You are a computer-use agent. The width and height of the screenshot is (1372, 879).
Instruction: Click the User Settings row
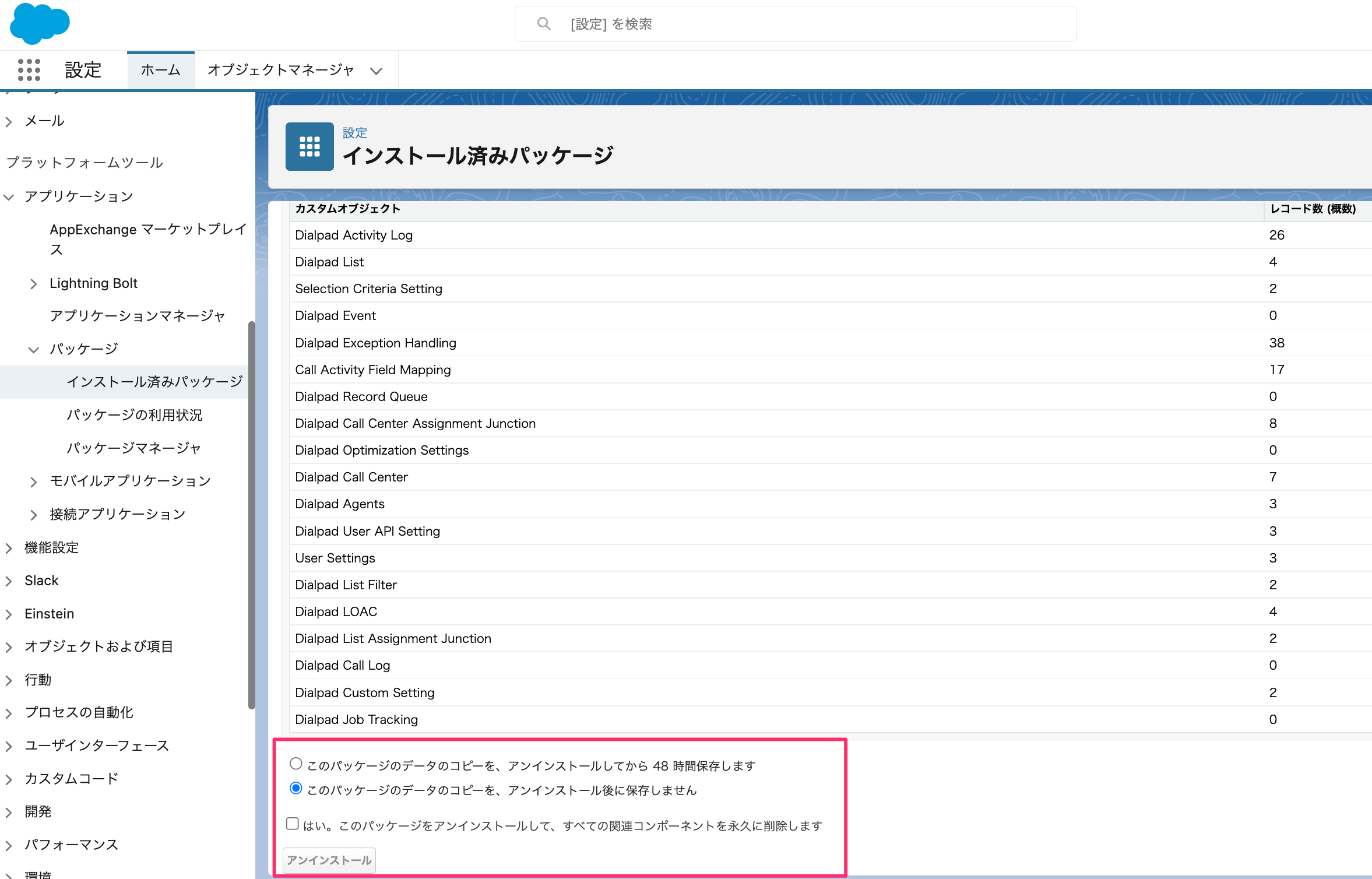pyautogui.click(x=830, y=558)
